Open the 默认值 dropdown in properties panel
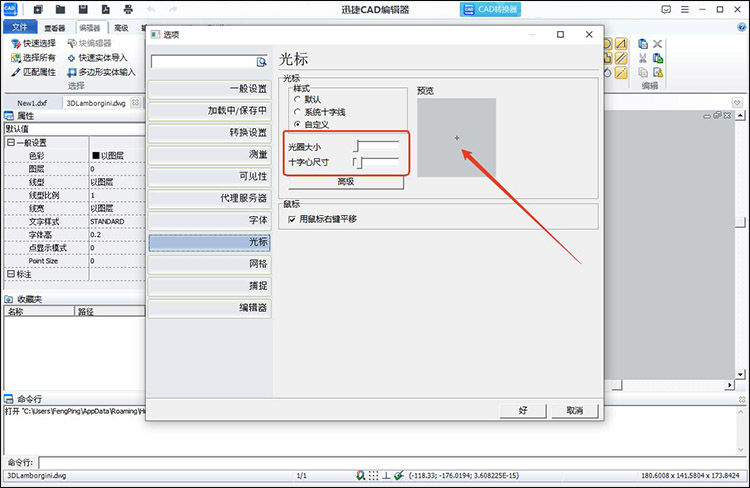 [x=75, y=129]
